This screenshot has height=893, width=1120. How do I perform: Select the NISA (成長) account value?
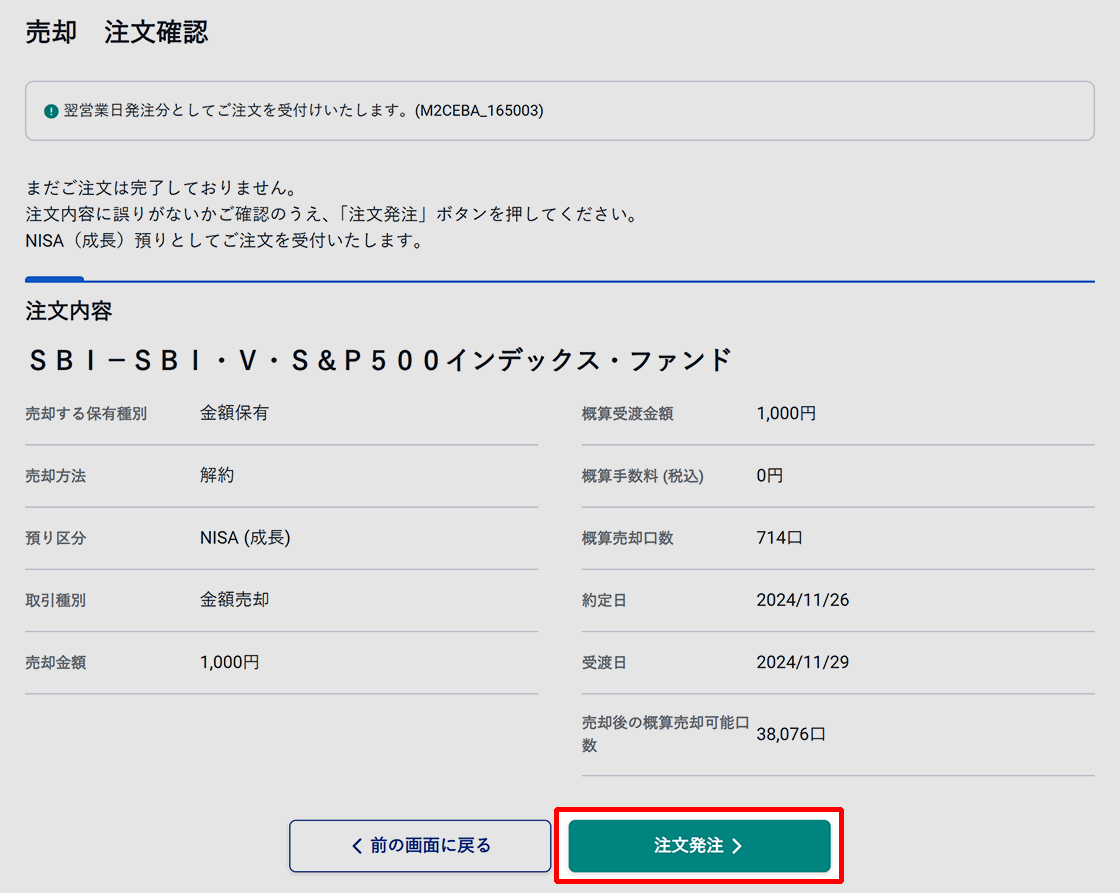click(x=245, y=537)
